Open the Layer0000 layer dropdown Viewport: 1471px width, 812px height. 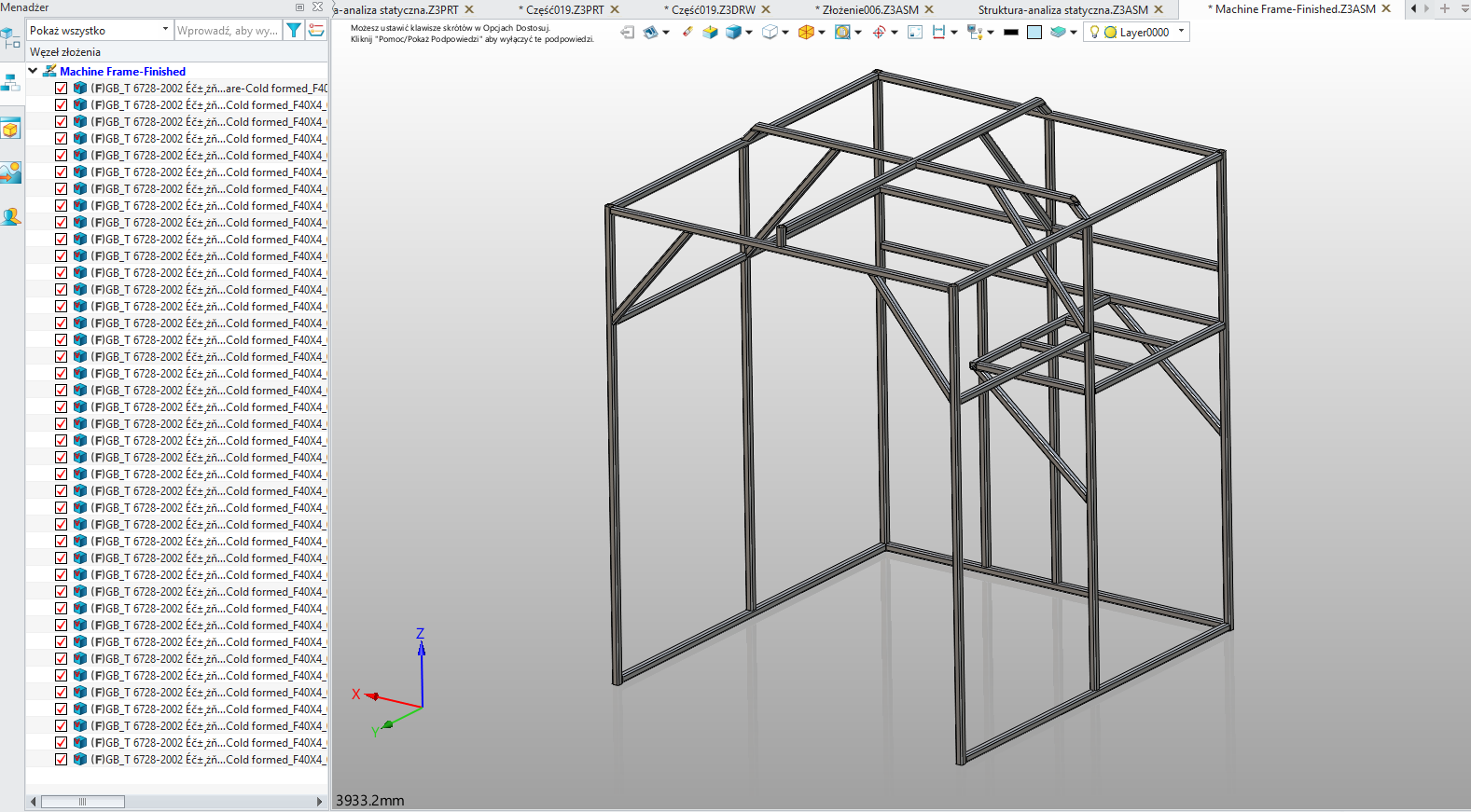point(1182,31)
